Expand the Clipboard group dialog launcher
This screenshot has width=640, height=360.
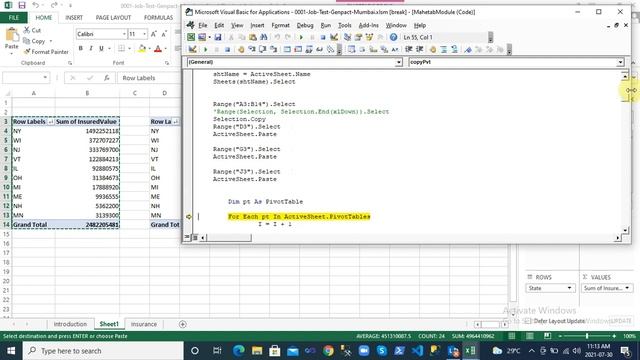pos(70,63)
